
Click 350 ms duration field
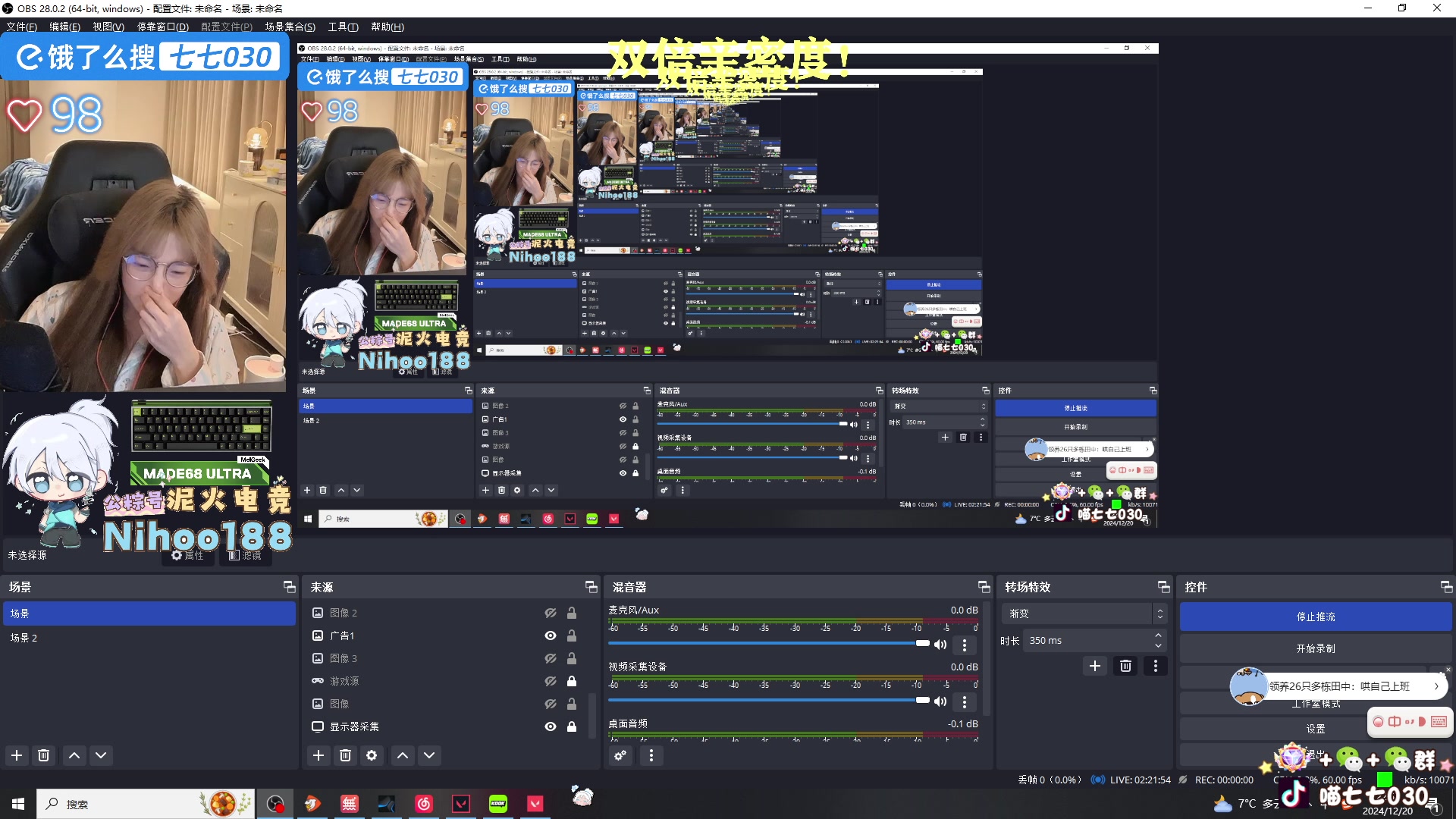coord(1088,641)
